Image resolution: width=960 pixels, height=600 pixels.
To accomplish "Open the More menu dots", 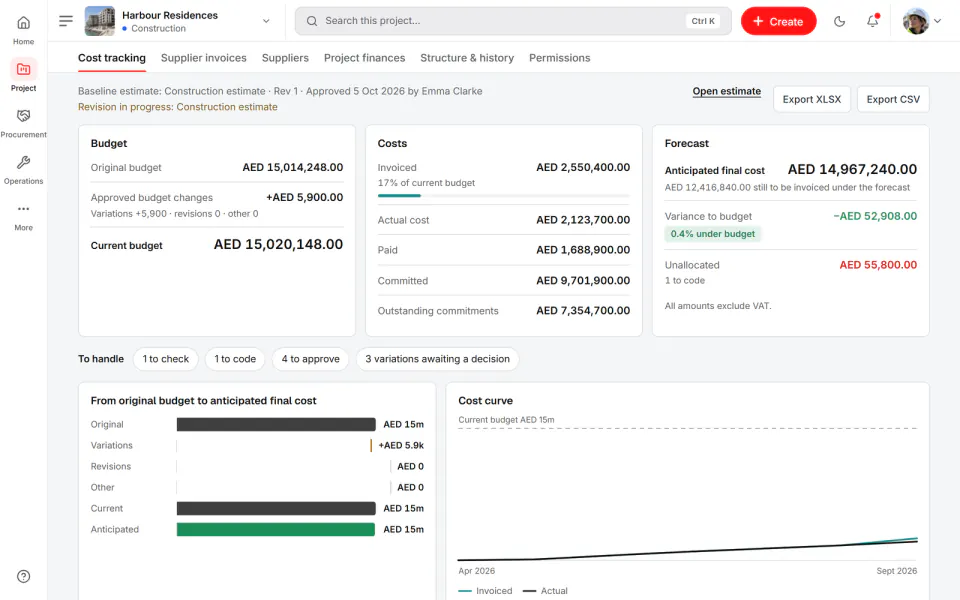I will (23, 209).
